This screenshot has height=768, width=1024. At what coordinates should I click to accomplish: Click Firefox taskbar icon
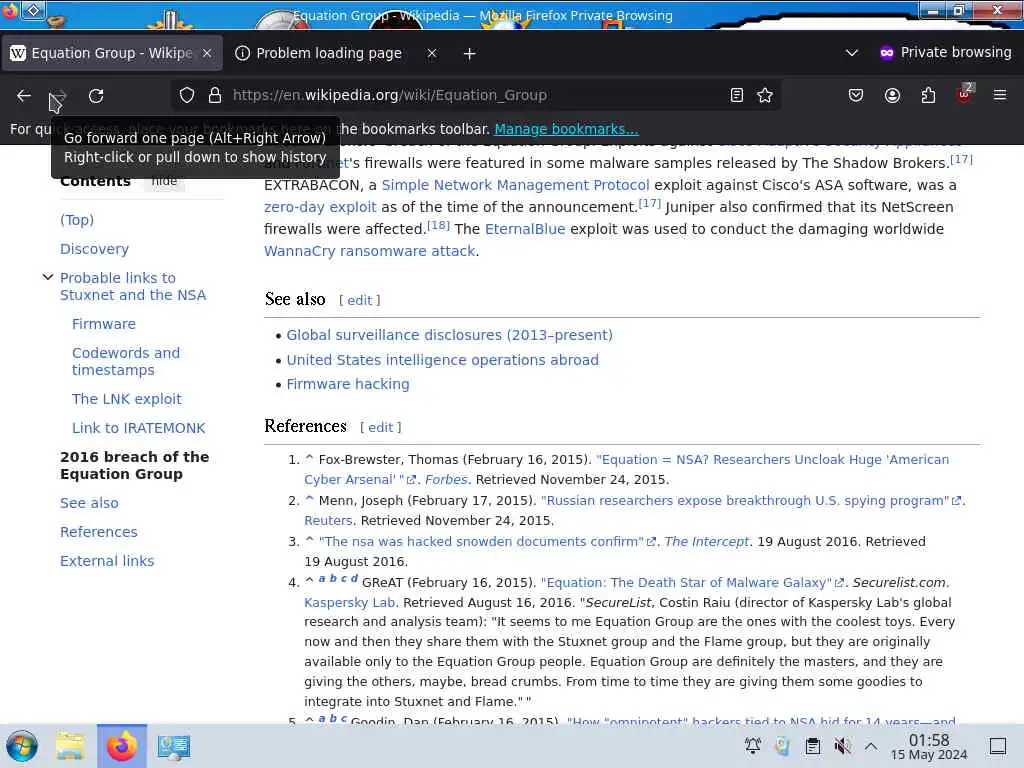(x=122, y=746)
